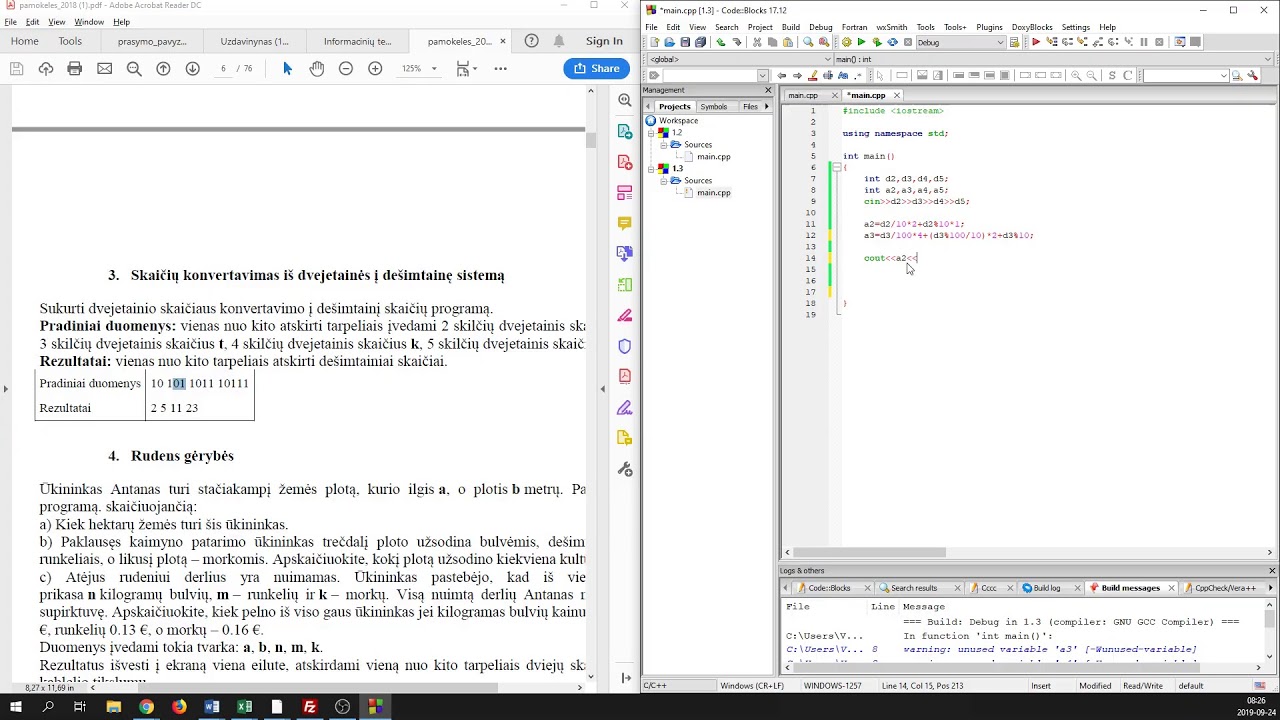Open the Plugins menu in Code::Blocks
The width and height of the screenshot is (1280, 720).
tap(989, 27)
